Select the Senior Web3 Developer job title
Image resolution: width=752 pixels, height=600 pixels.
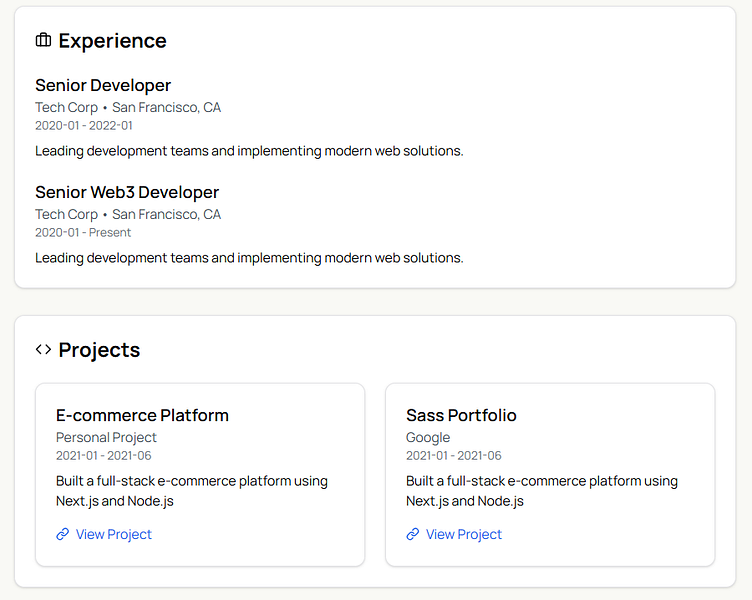(127, 192)
